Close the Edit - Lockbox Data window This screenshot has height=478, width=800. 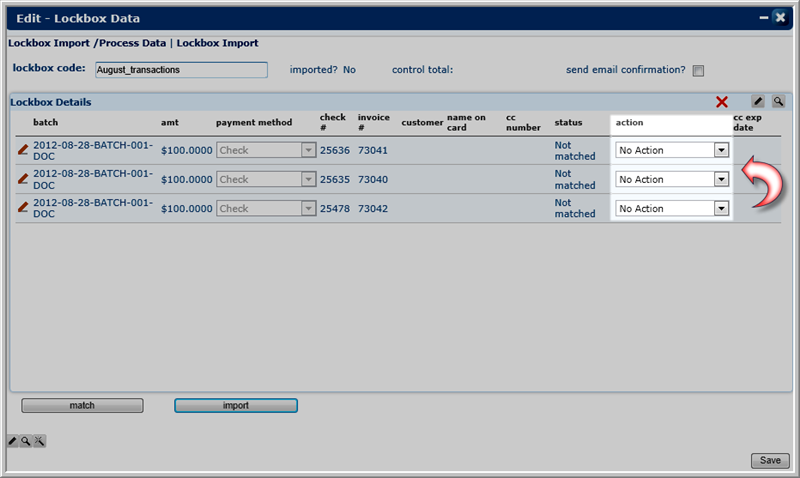pyautogui.click(x=780, y=18)
